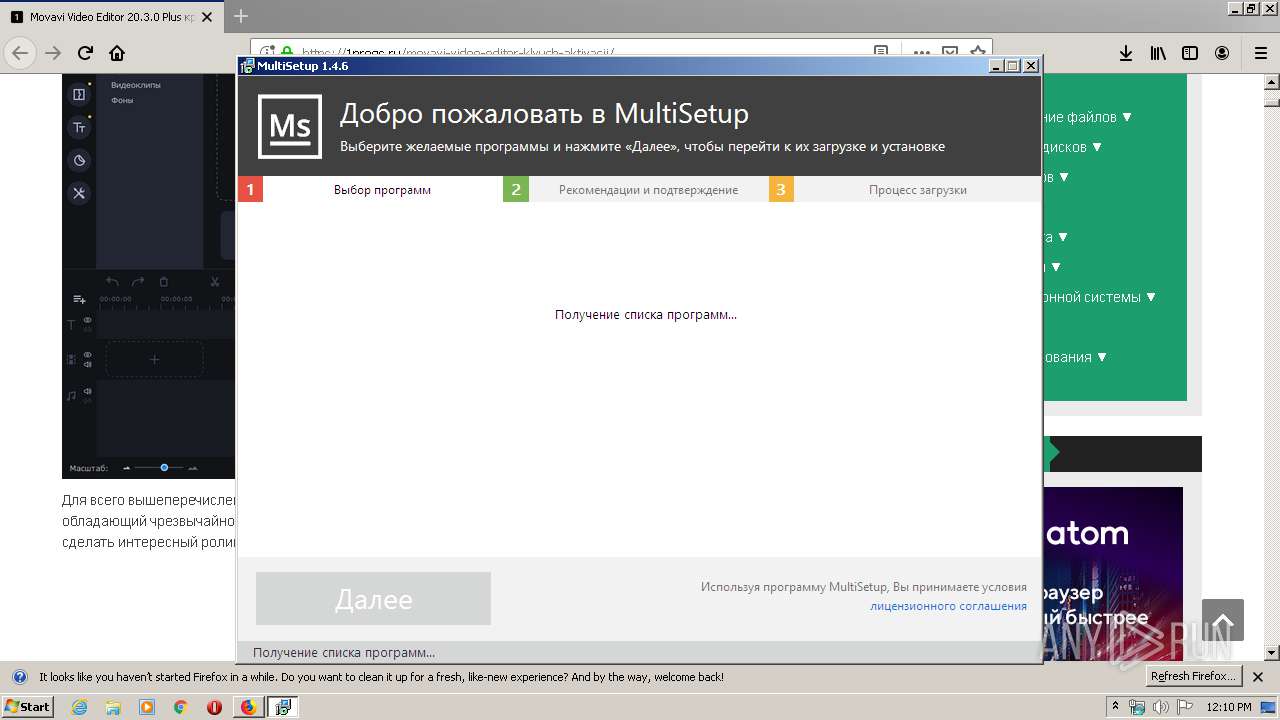
Task: Switch to Firefox via taskbar icon
Action: (x=248, y=707)
